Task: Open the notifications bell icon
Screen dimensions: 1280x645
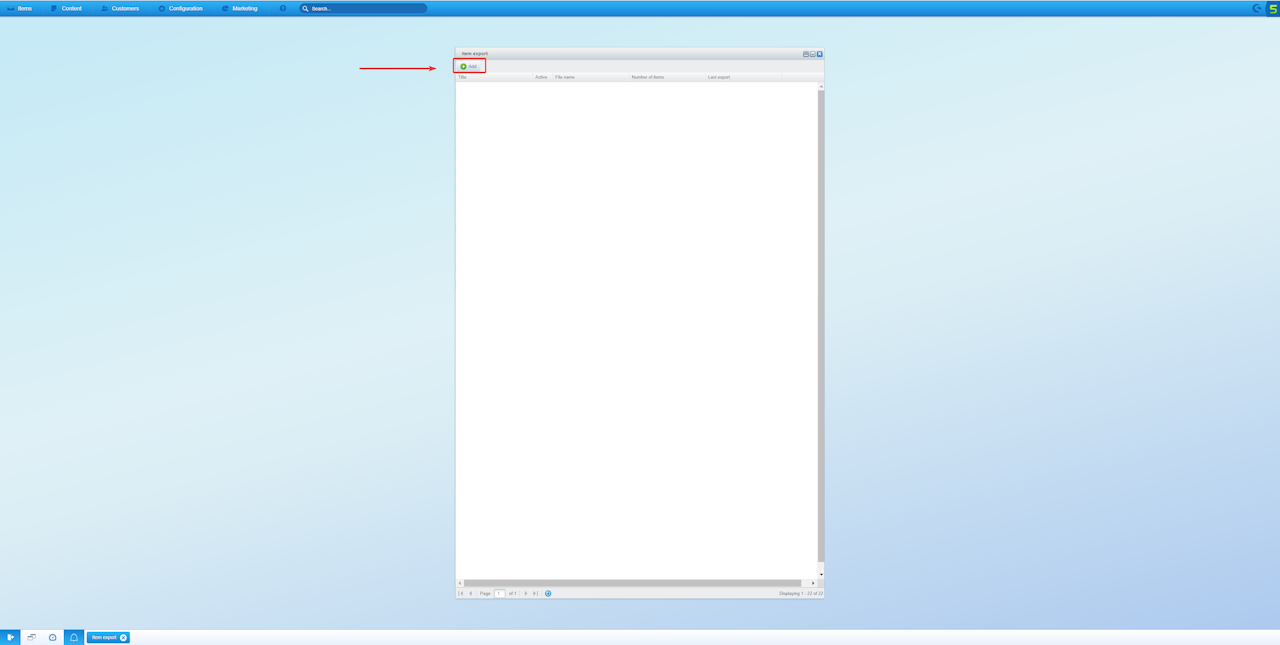Action: click(x=74, y=637)
